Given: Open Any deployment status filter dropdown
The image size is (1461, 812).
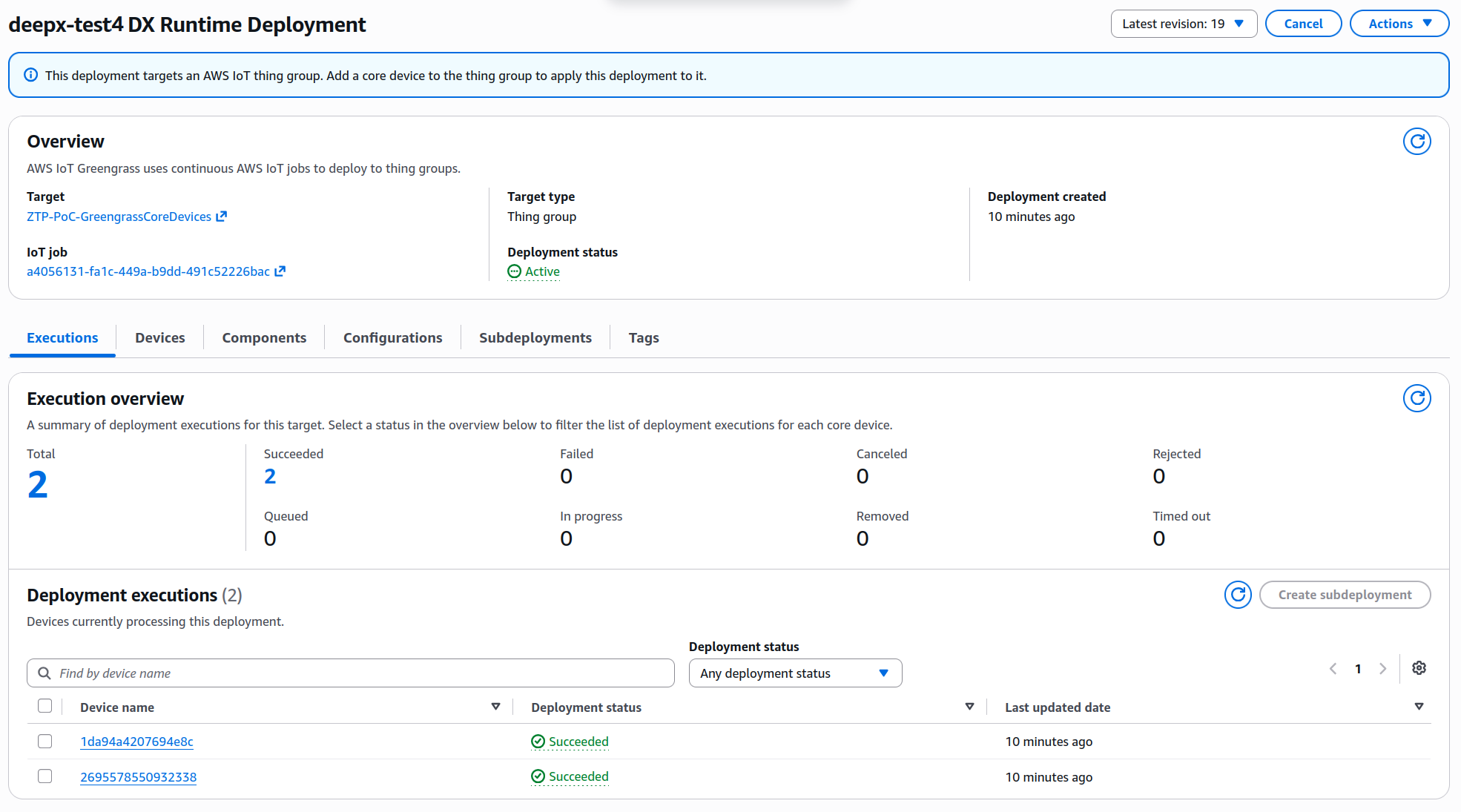Looking at the screenshot, I should [795, 673].
